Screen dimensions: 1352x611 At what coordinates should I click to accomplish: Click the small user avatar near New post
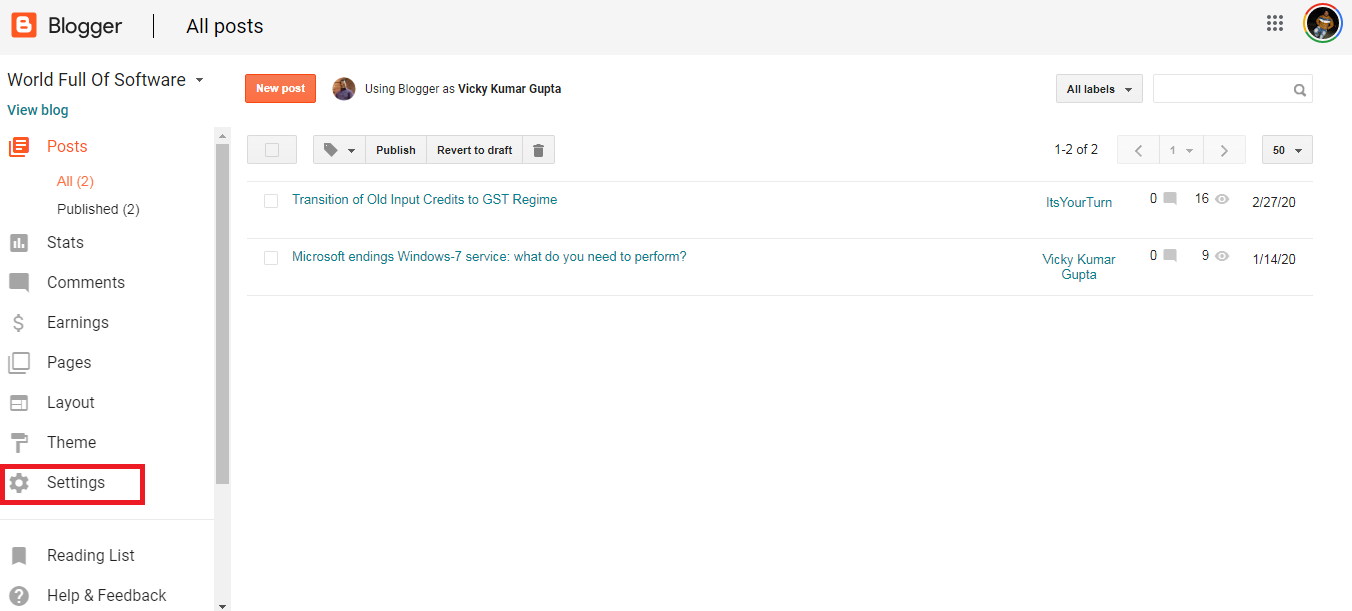pos(344,89)
